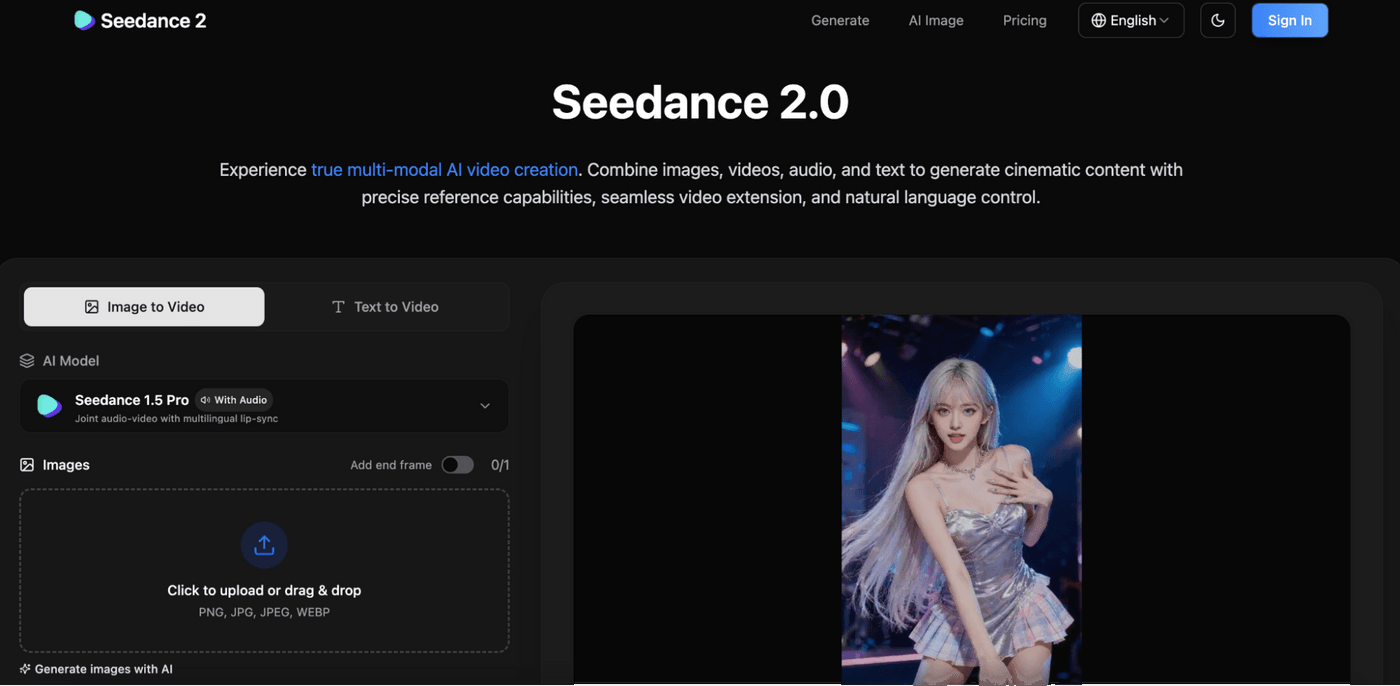Go to the AI Image page
Viewport: 1400px width, 686px height.
[936, 20]
